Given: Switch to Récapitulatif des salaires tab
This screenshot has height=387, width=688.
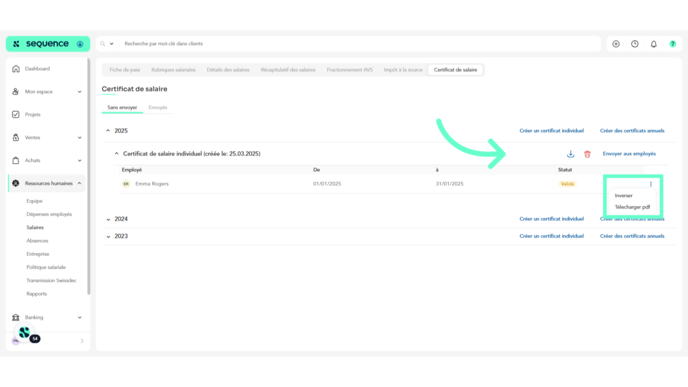Looking at the screenshot, I should pos(288,70).
